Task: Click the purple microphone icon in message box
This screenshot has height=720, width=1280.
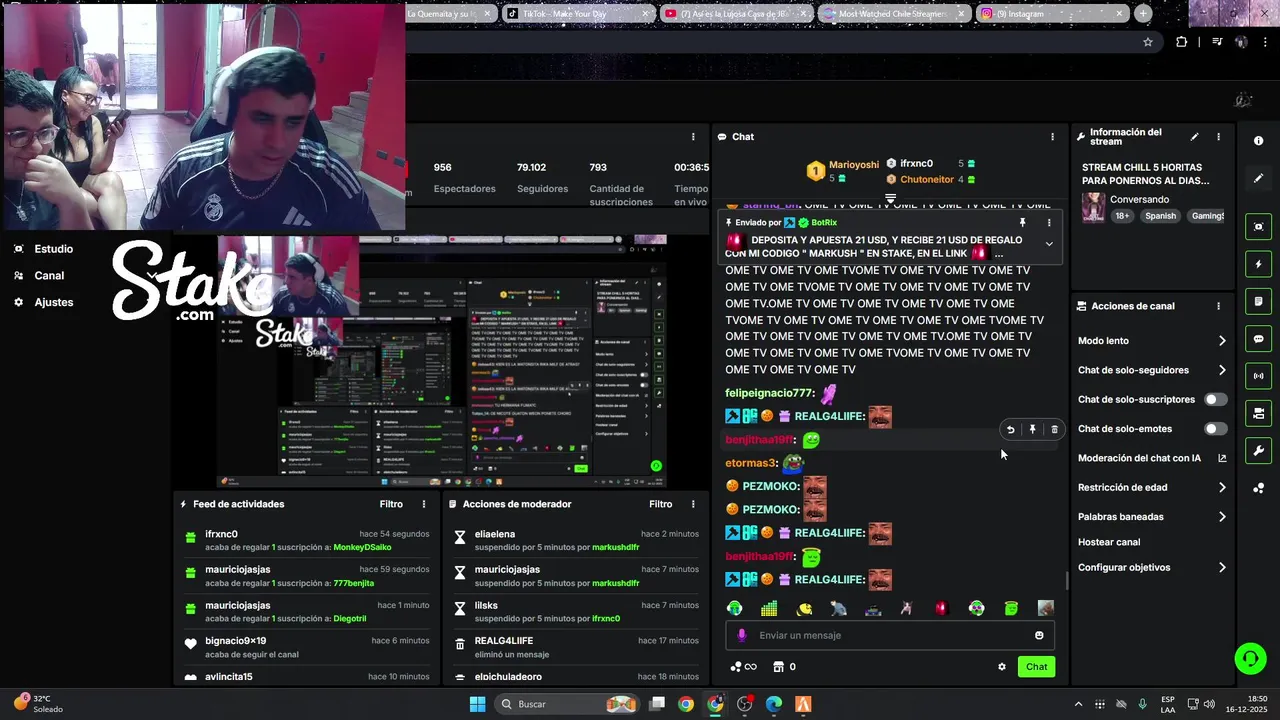Action: pos(741,635)
